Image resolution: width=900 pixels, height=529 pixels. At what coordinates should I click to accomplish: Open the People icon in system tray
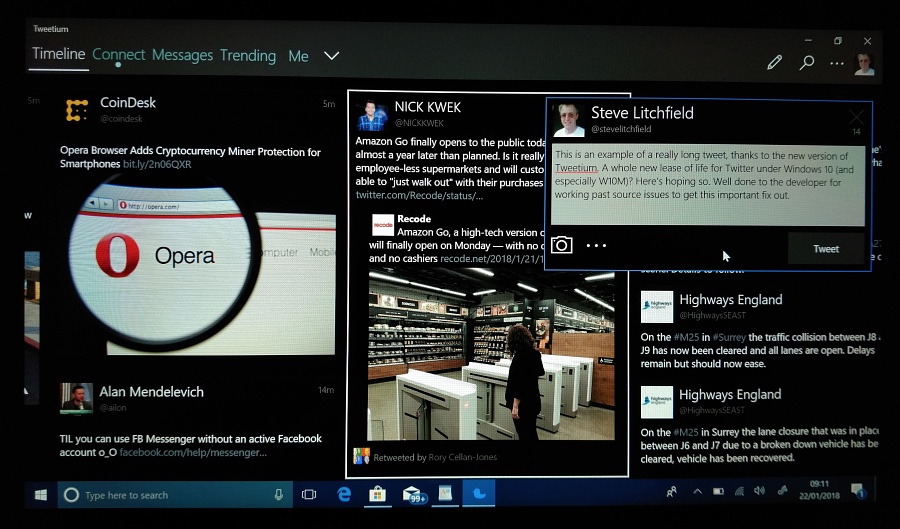point(671,492)
